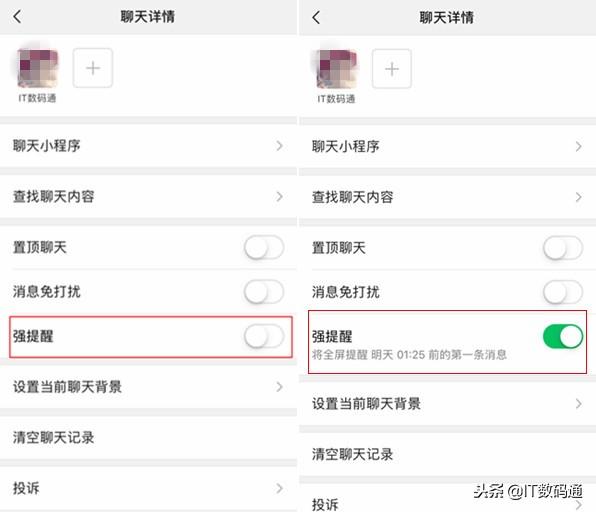Screen dimensions: 596x512
Task: Toggle 置顶聊天 switch in right panel
Action: pyautogui.click(x=563, y=249)
